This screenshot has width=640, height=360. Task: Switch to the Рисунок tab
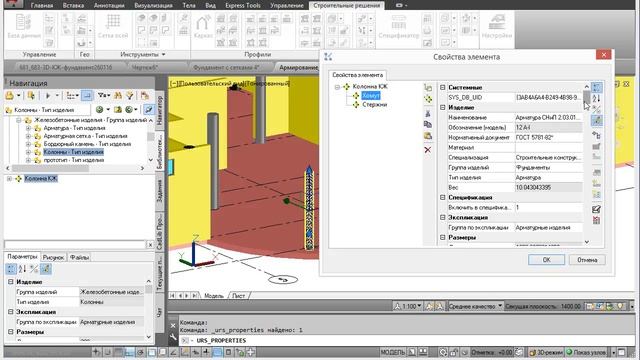[53, 258]
